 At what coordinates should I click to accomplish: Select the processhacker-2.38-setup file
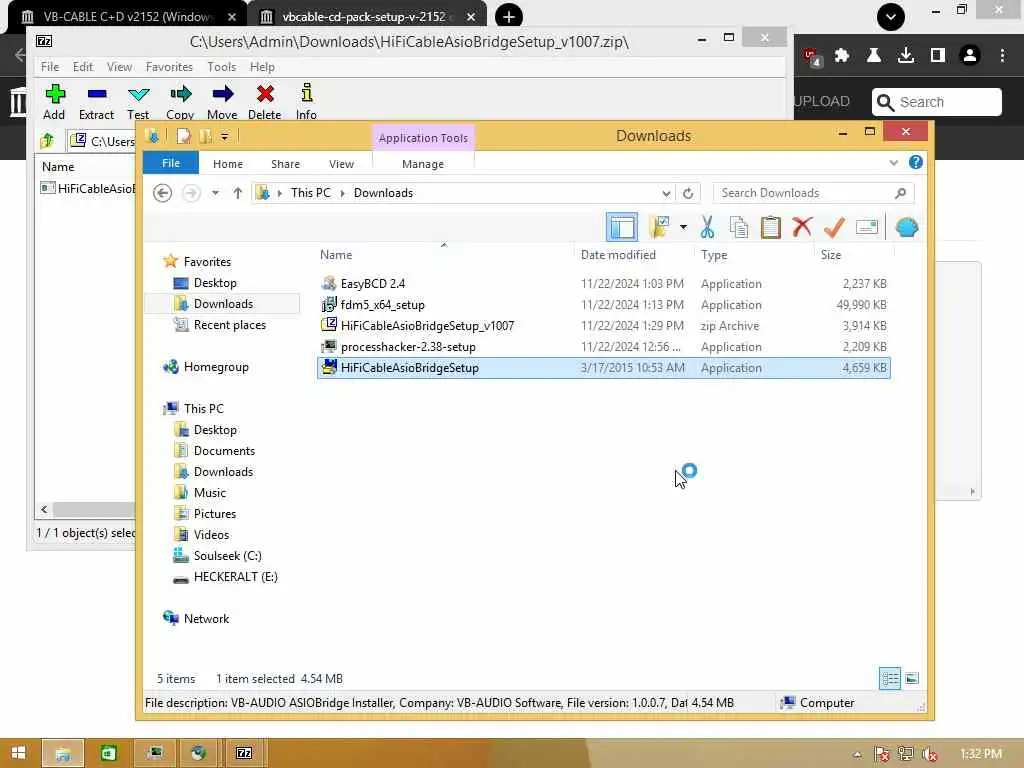603,347
